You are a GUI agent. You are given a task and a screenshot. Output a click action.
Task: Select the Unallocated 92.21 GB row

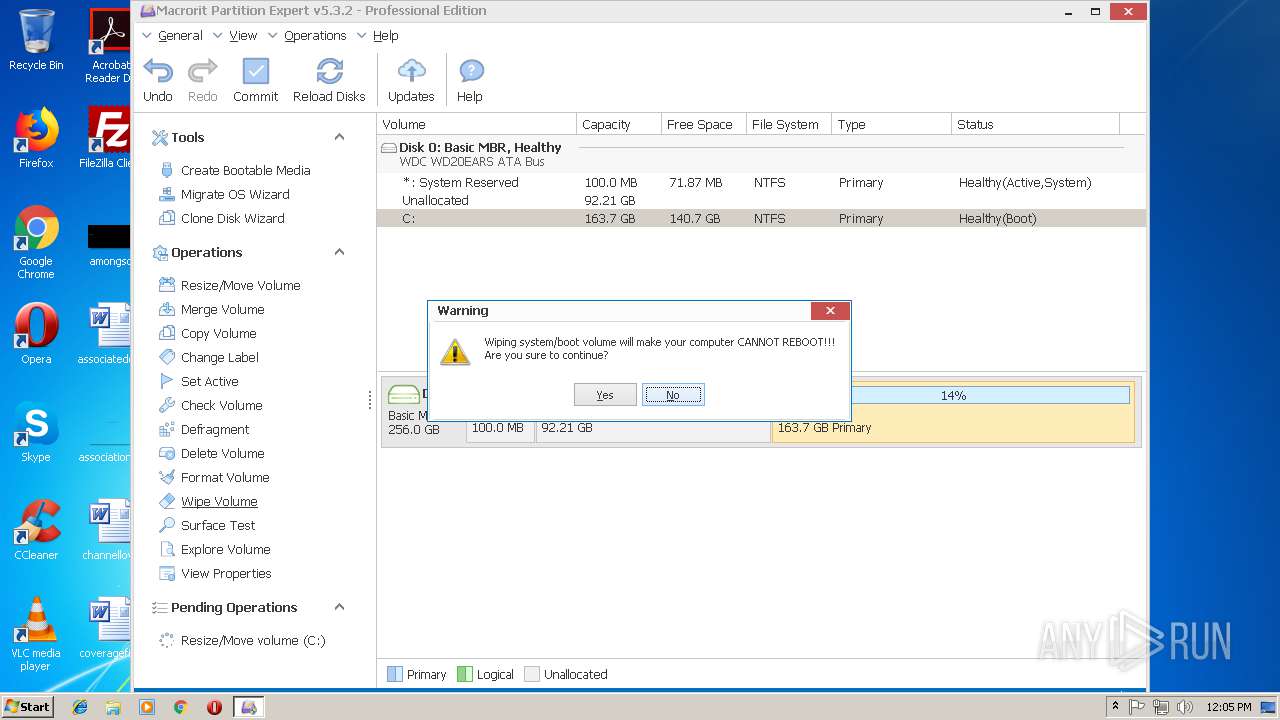tap(760, 200)
